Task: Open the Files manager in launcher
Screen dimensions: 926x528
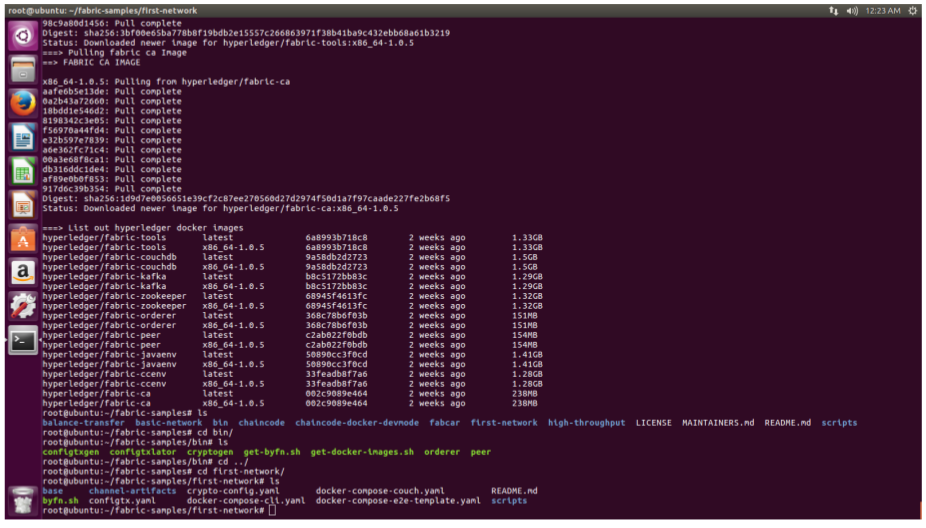Action: click(23, 70)
